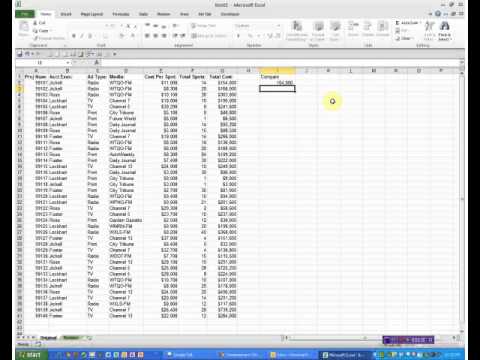Toggle Underline formatting
Viewport: 480px width, 360px height.
point(90,36)
